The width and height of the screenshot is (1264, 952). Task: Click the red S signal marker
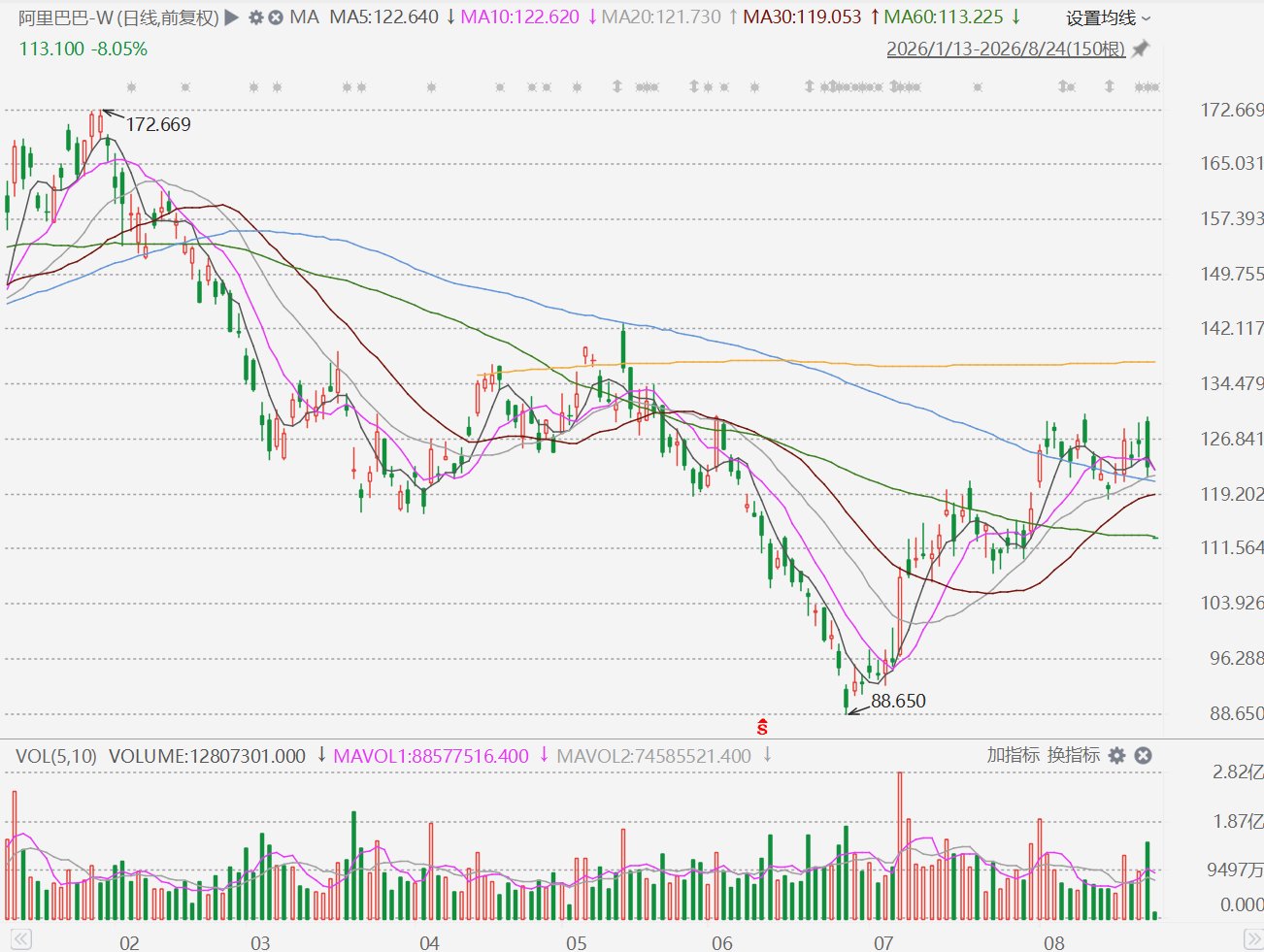pyautogui.click(x=762, y=726)
